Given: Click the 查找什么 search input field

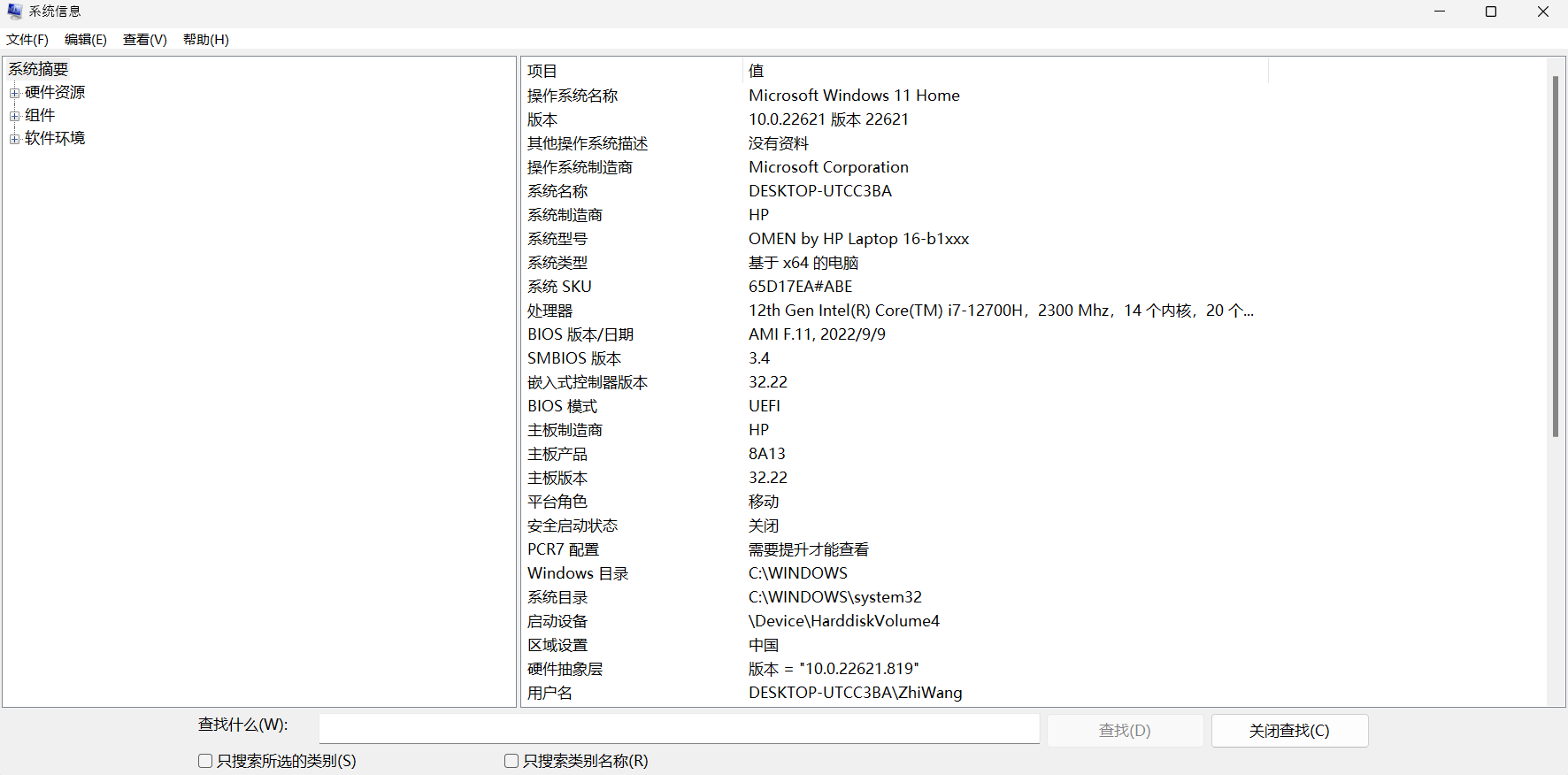Looking at the screenshot, I should 679,729.
